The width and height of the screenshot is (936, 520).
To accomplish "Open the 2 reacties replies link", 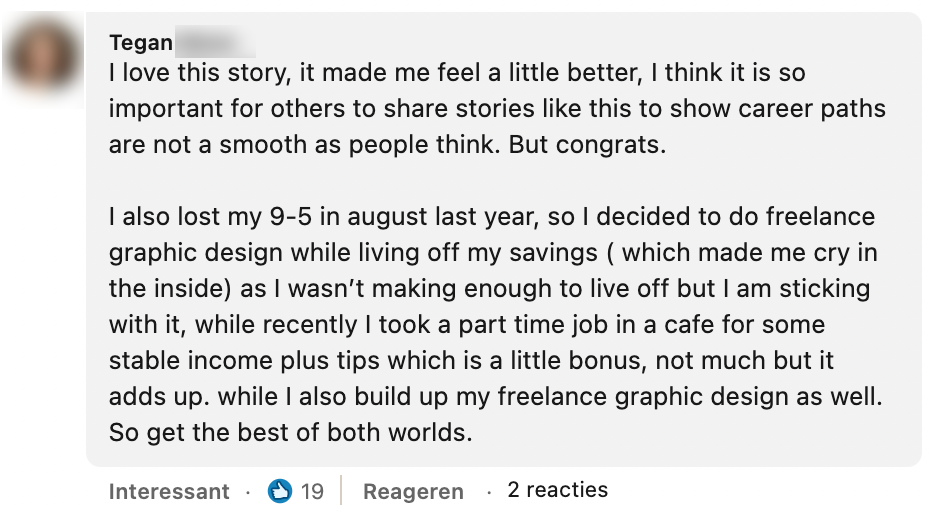I will click(557, 490).
